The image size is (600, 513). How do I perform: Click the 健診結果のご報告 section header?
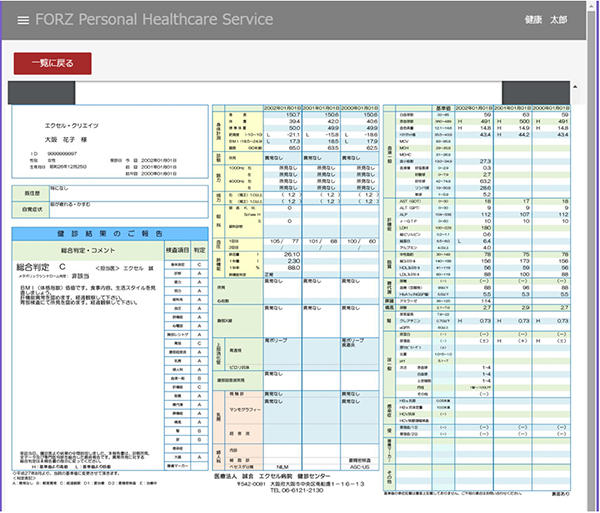coord(105,233)
